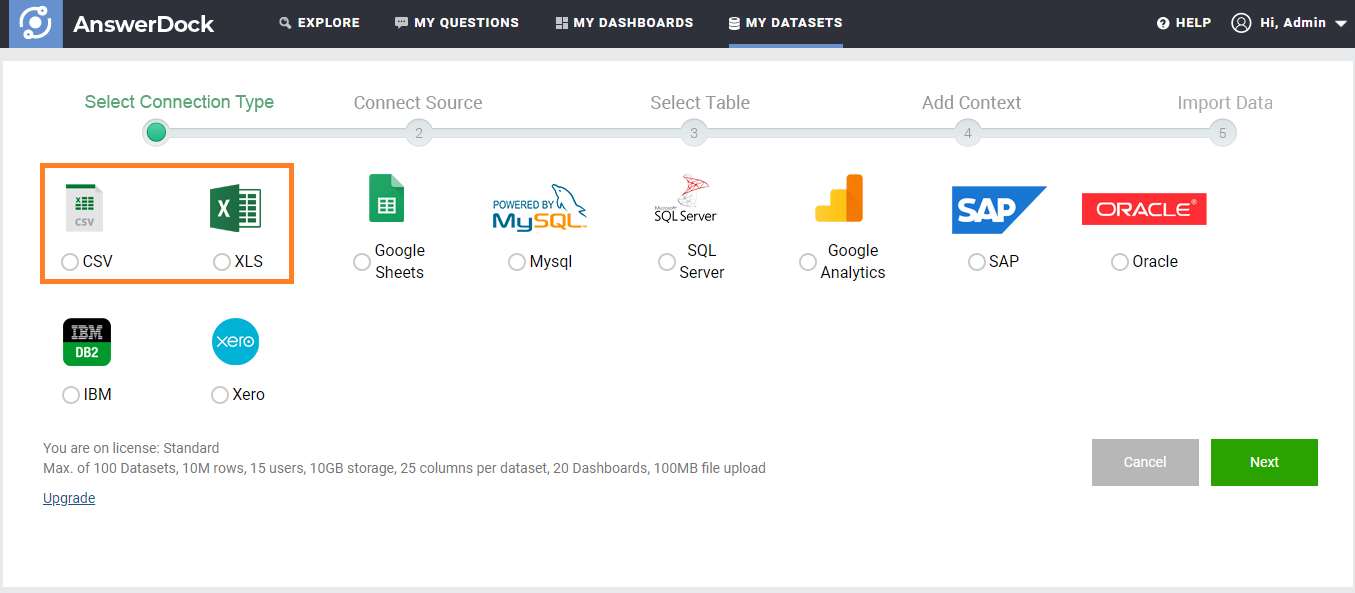Click step 3 circle in progress bar
The image size is (1355, 593).
[693, 133]
